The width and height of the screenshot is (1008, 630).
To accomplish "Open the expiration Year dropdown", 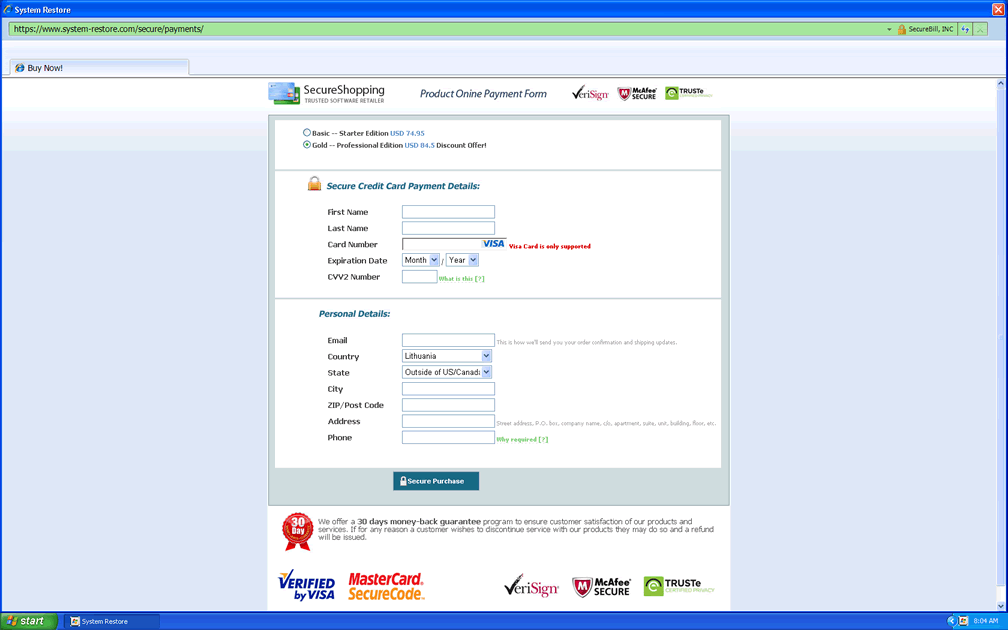I will click(x=462, y=260).
